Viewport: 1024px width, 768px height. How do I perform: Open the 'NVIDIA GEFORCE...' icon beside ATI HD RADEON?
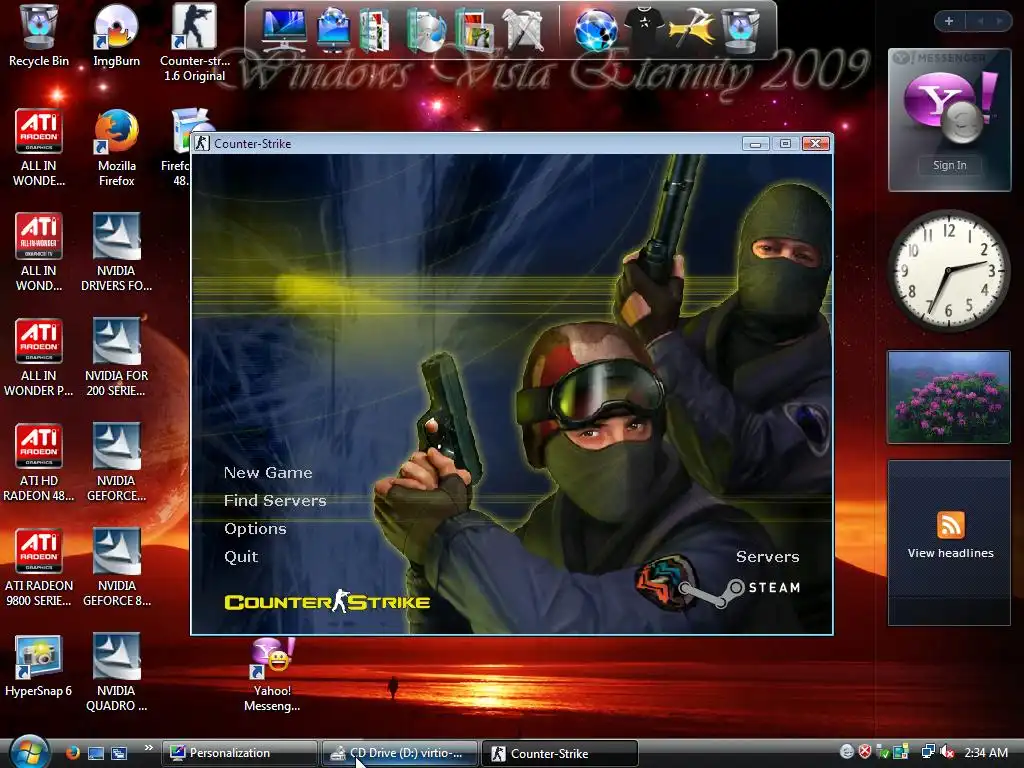(116, 463)
